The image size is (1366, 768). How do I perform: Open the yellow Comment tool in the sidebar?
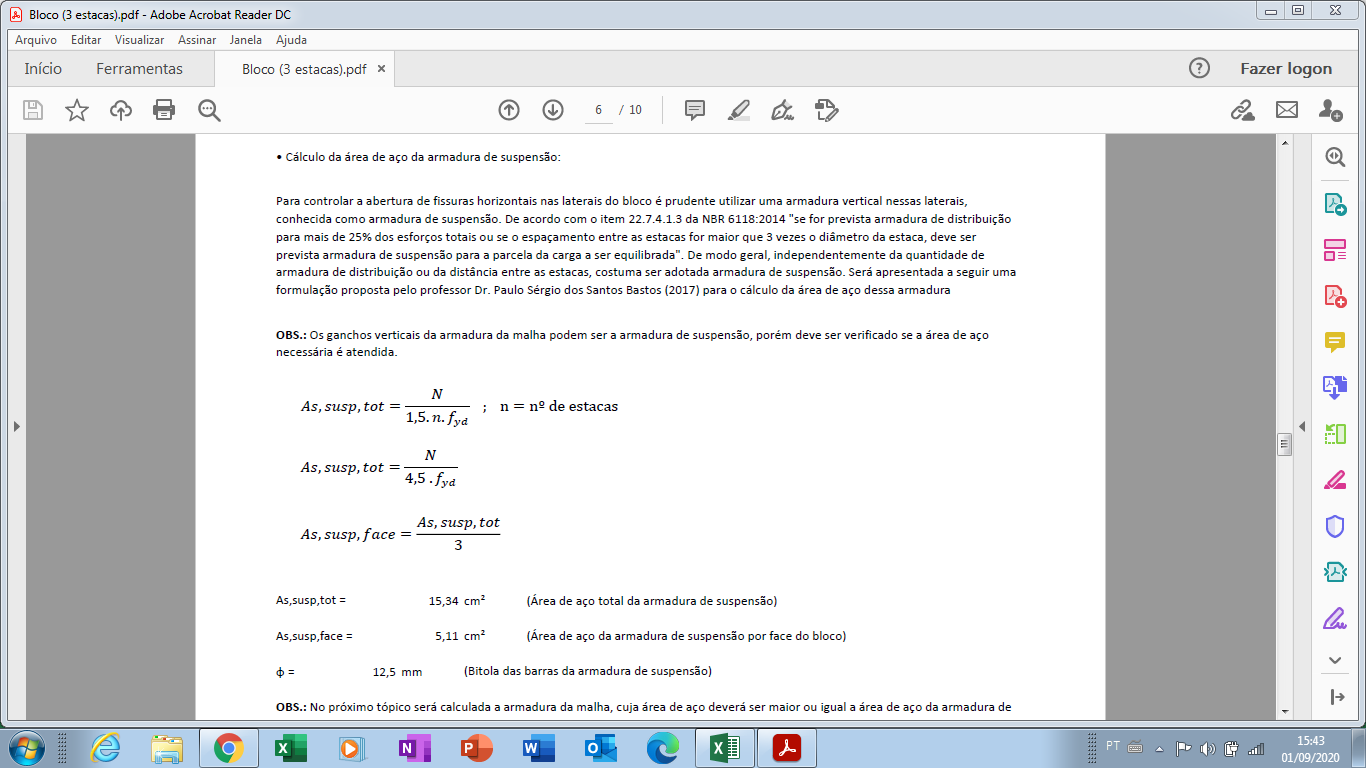point(1335,342)
